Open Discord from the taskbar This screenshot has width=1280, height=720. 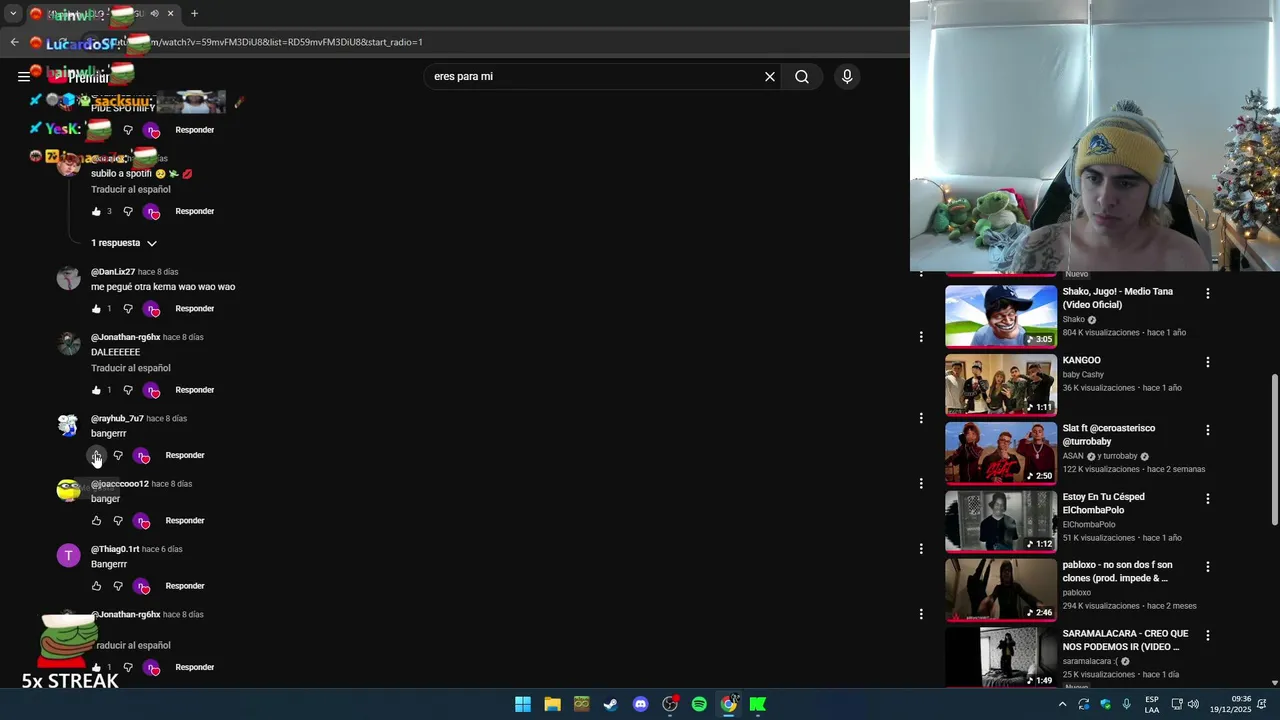pyautogui.click(x=641, y=704)
